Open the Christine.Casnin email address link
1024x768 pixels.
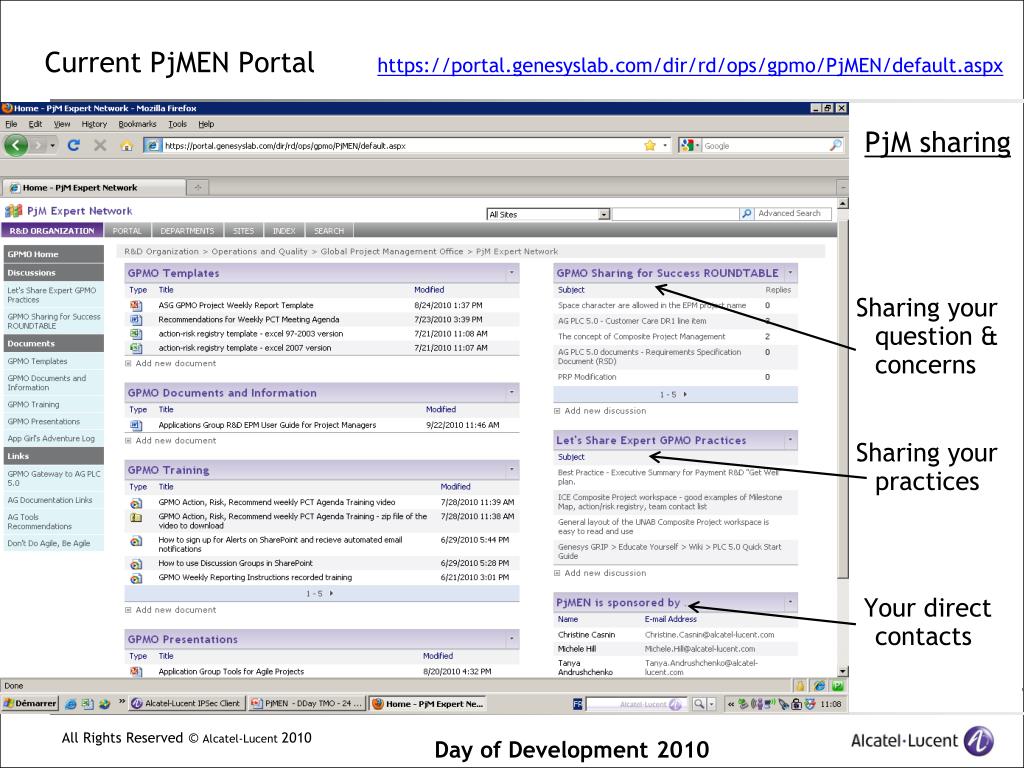[709, 635]
